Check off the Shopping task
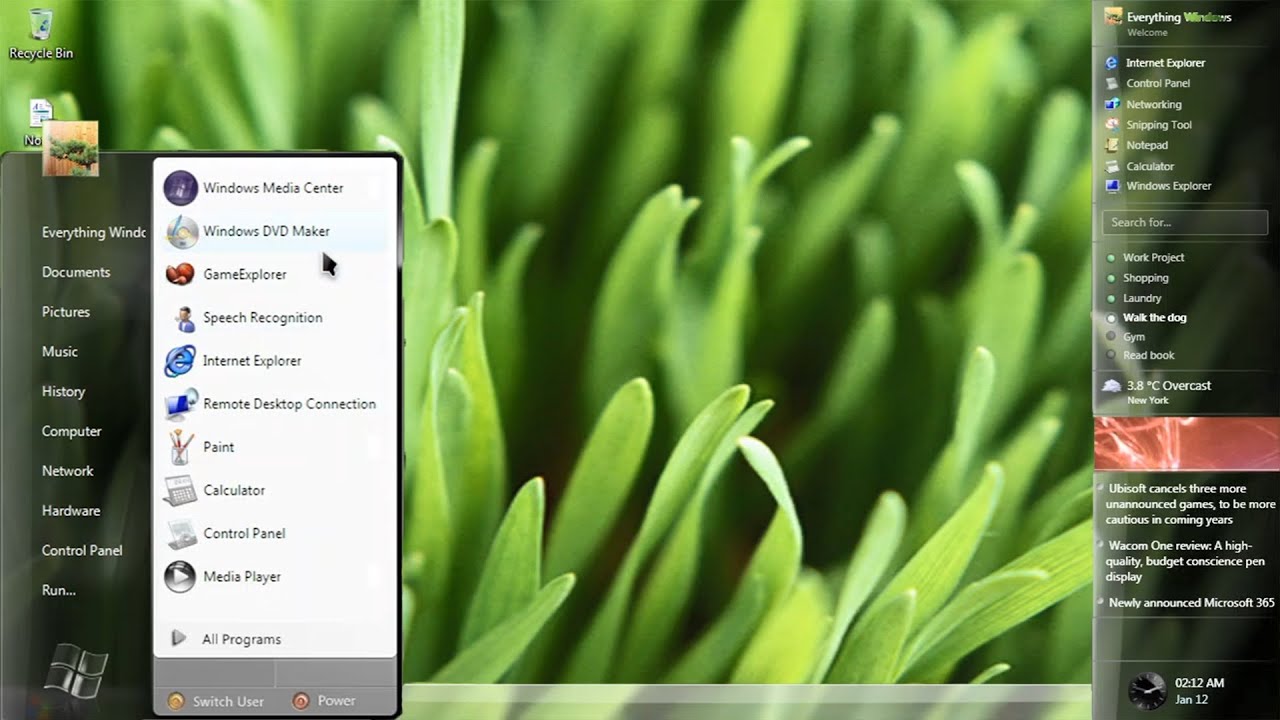 [1111, 278]
